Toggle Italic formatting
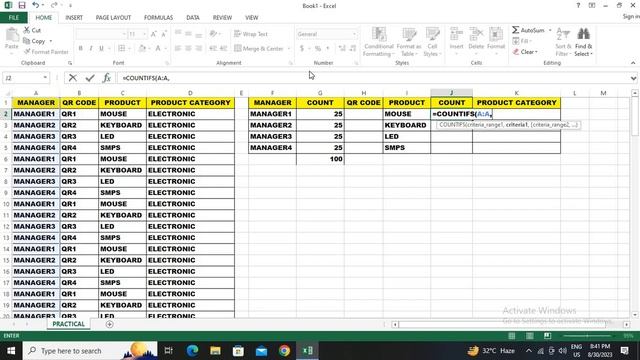This screenshot has width=640, height=360. click(x=91, y=49)
